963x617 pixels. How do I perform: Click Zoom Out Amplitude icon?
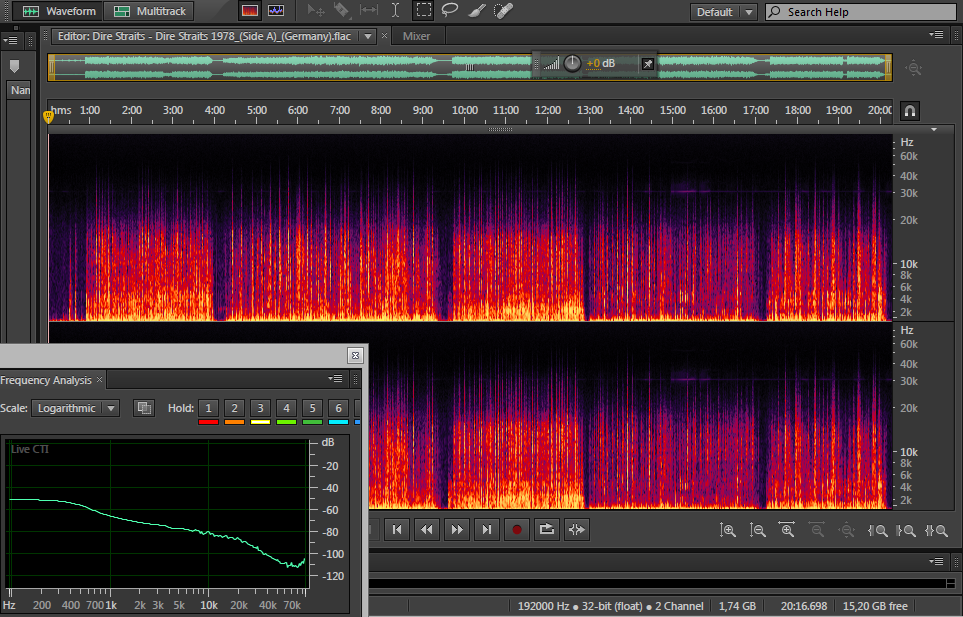[757, 530]
